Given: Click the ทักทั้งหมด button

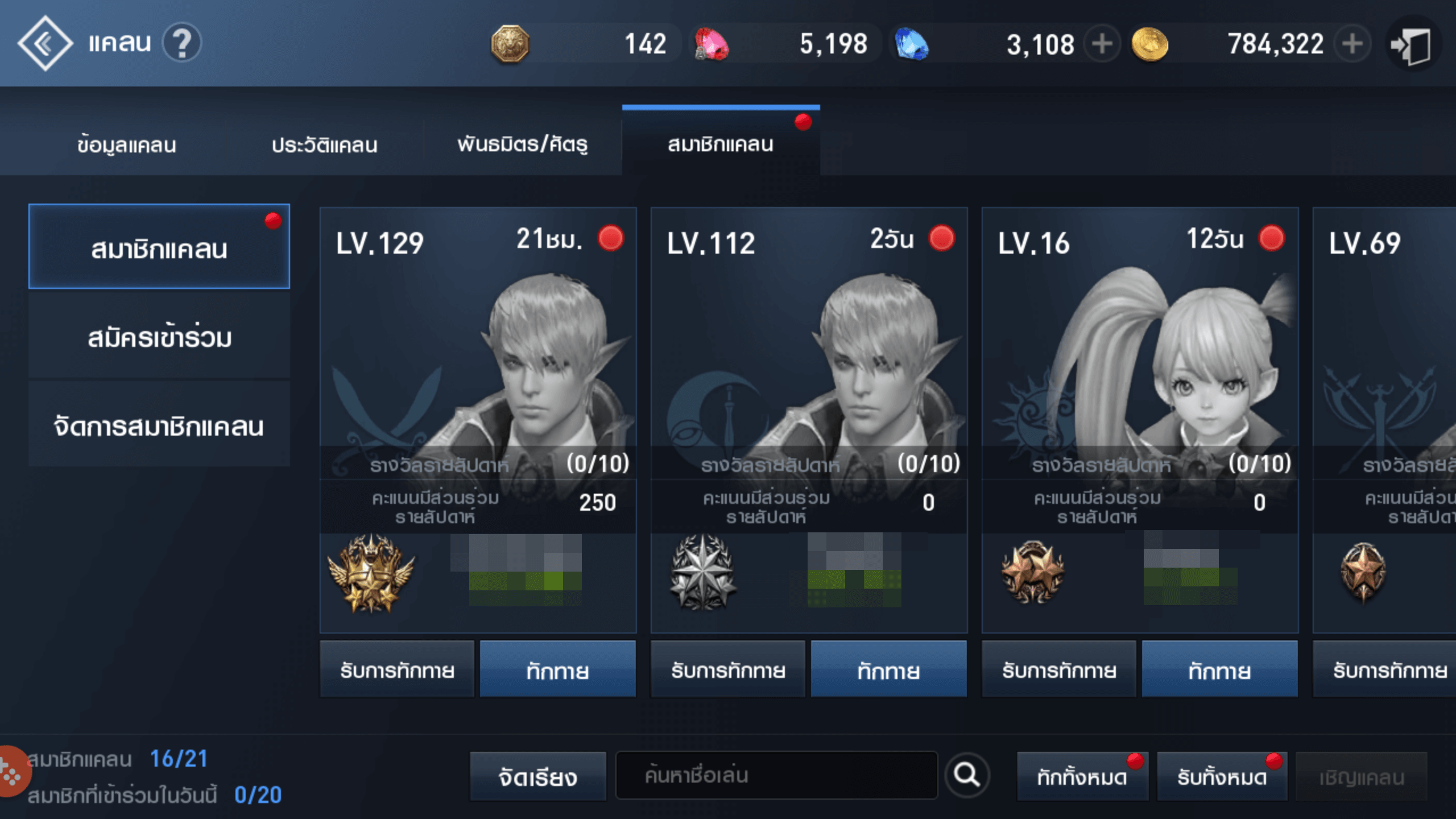Looking at the screenshot, I should point(1082,776).
